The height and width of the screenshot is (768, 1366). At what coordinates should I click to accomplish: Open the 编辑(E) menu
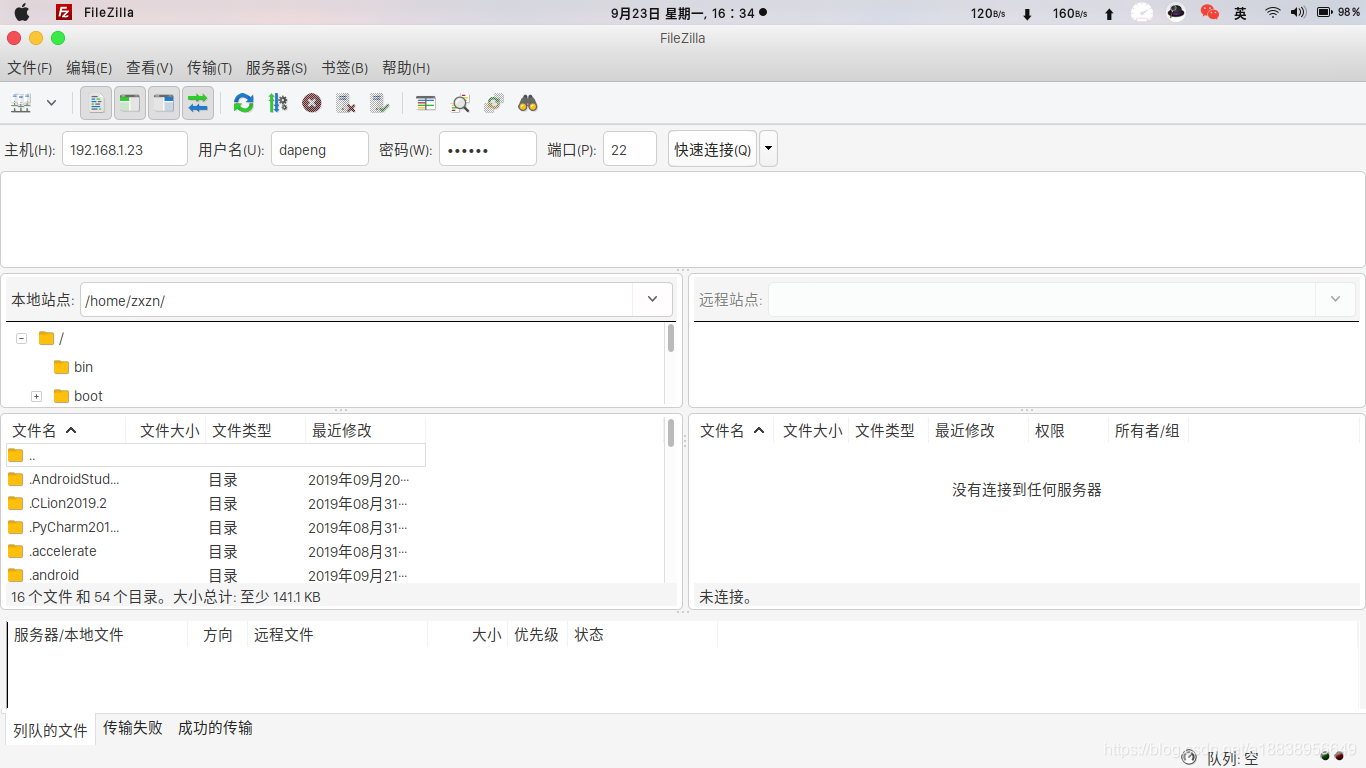tap(89, 68)
